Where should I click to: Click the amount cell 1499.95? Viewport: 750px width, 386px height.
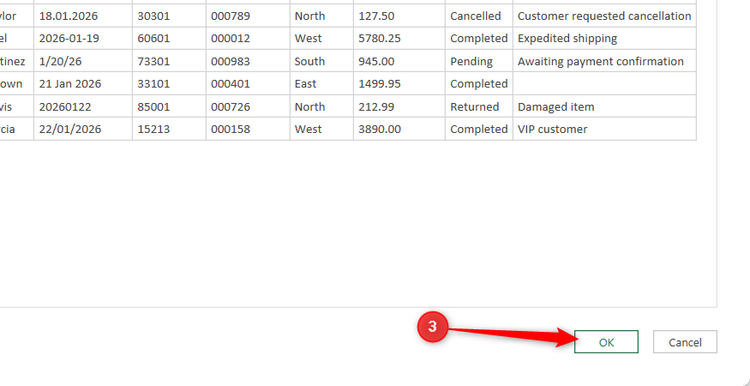399,84
